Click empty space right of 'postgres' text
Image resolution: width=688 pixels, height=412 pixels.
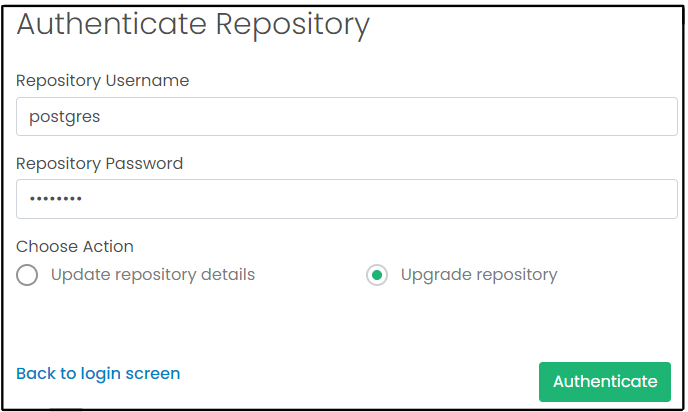[x=400, y=116]
